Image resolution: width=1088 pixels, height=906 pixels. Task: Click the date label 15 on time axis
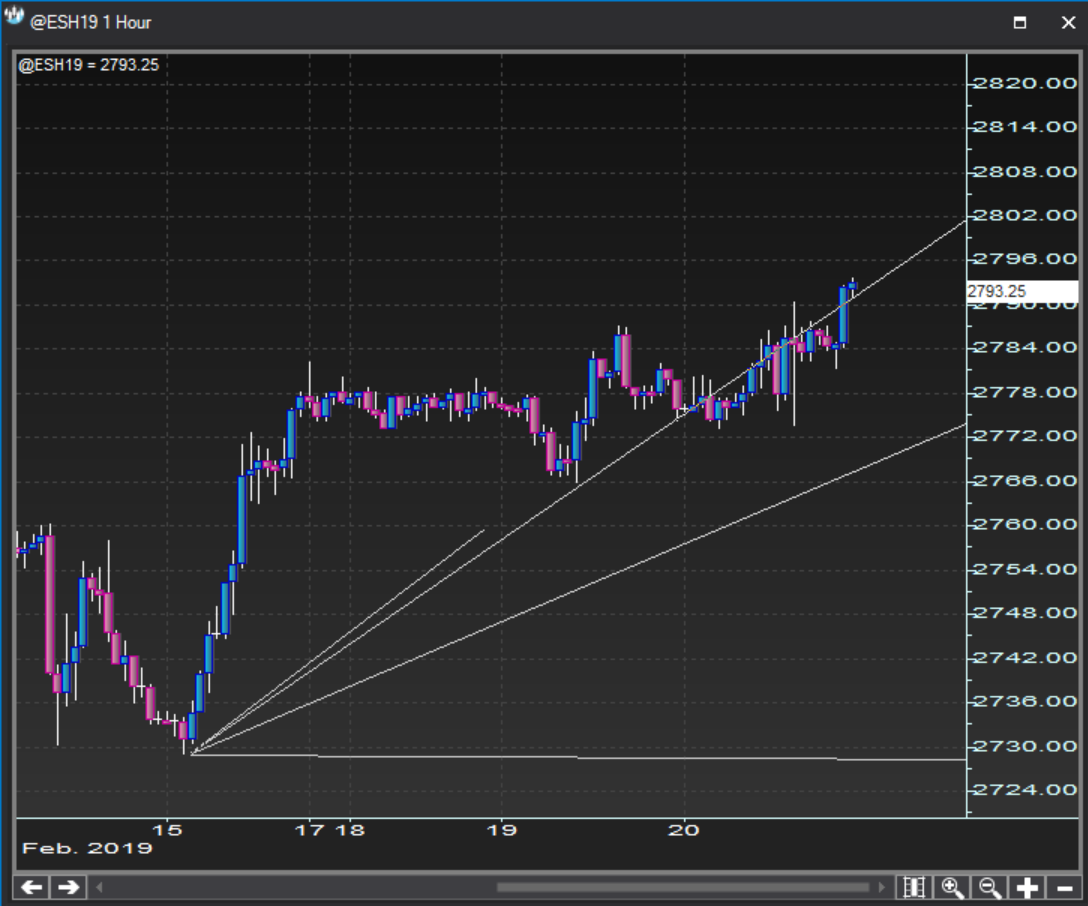(167, 830)
